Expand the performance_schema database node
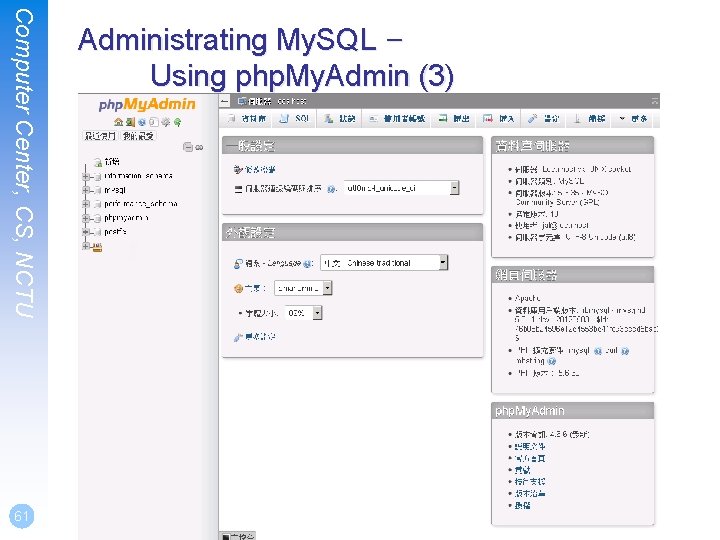The image size is (720, 540). 85,204
